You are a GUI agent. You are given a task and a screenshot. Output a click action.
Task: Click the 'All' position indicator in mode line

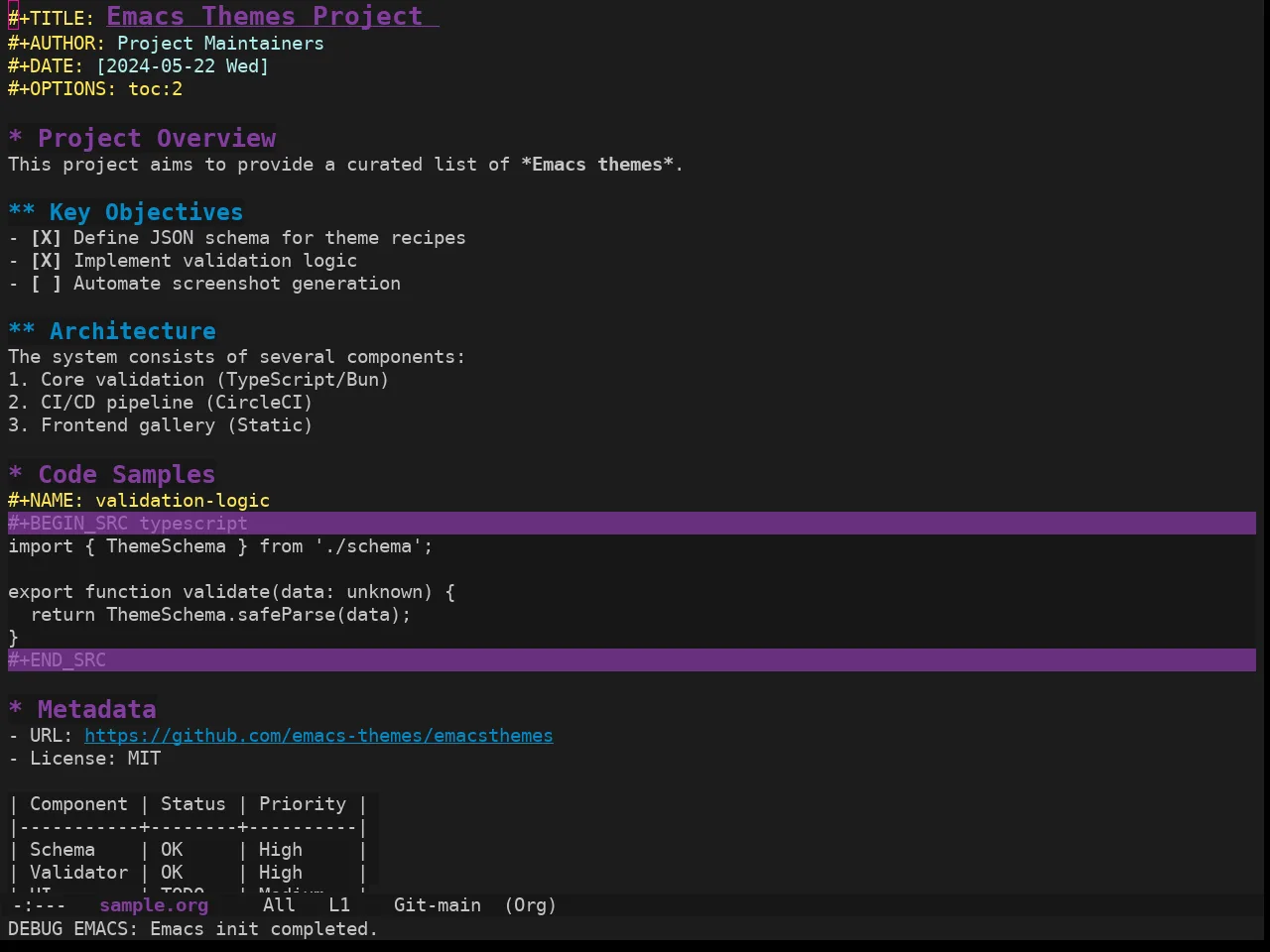click(279, 905)
